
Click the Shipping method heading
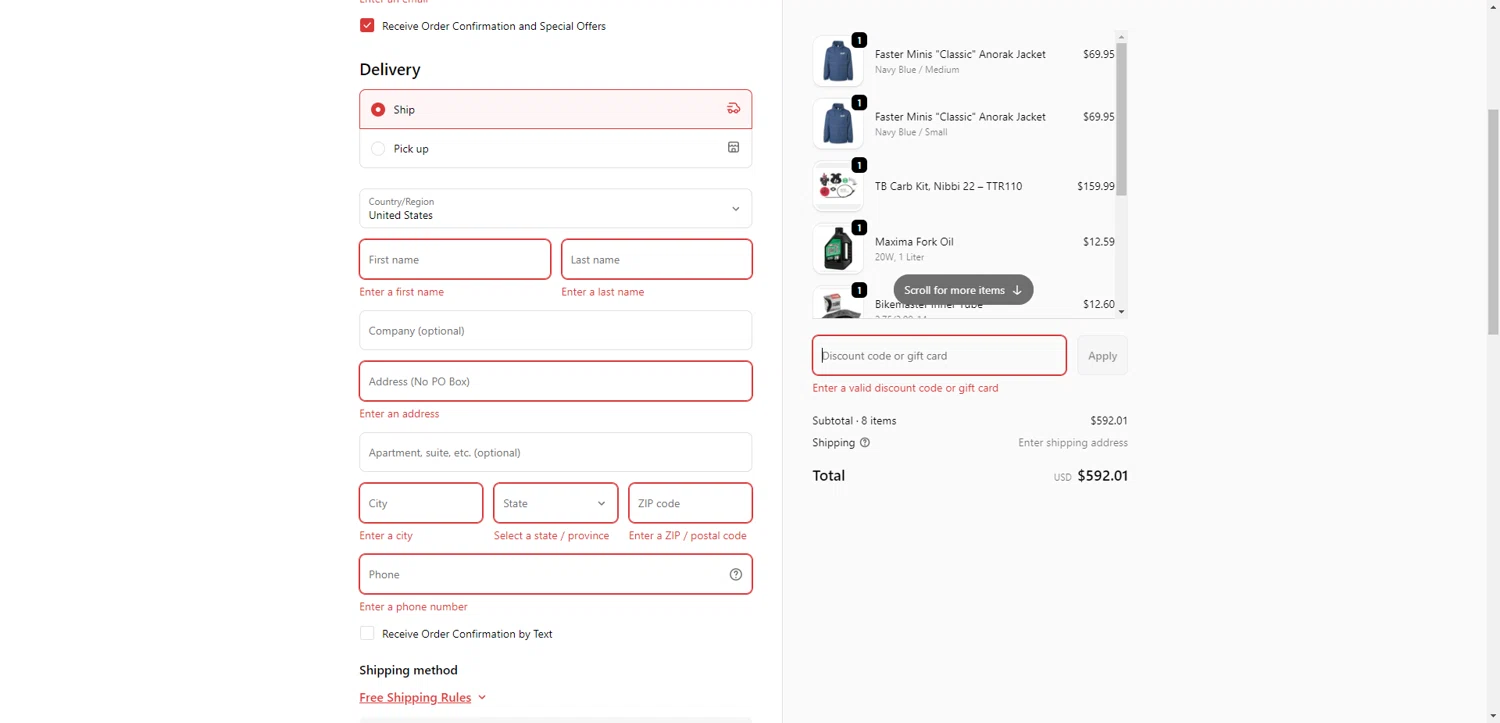[408, 670]
